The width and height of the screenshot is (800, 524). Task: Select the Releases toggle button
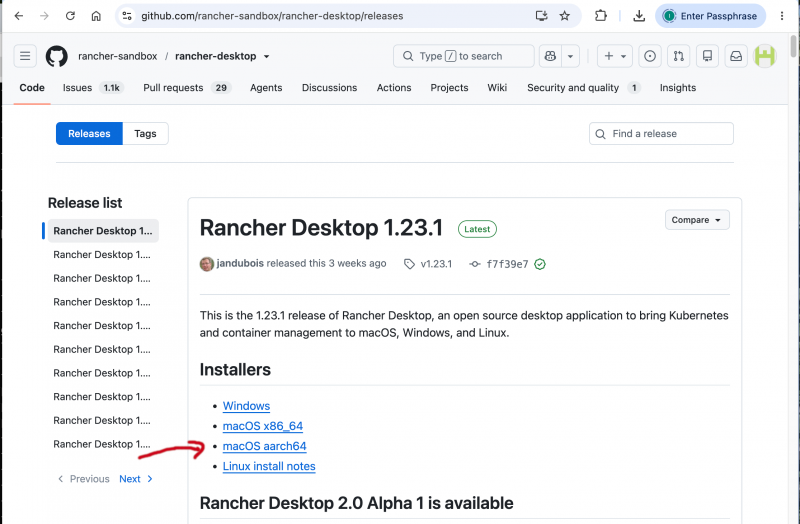(x=89, y=134)
